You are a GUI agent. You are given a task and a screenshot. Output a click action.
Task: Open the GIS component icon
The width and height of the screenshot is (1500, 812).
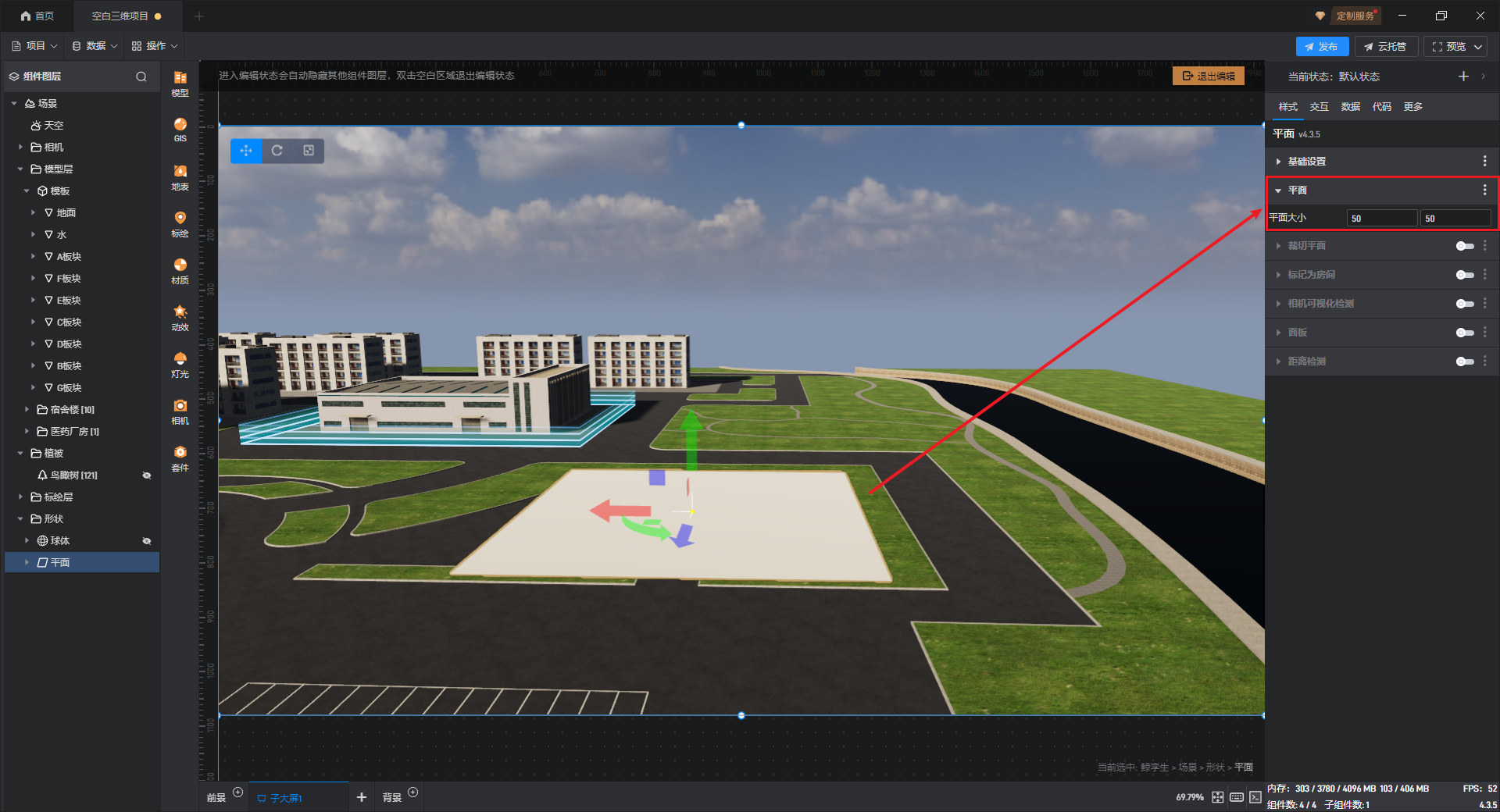(x=180, y=130)
